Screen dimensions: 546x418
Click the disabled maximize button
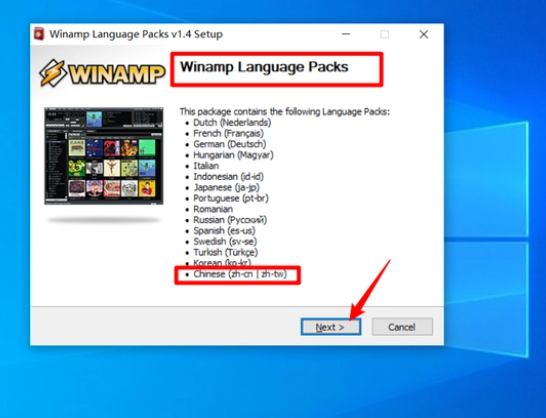385,34
